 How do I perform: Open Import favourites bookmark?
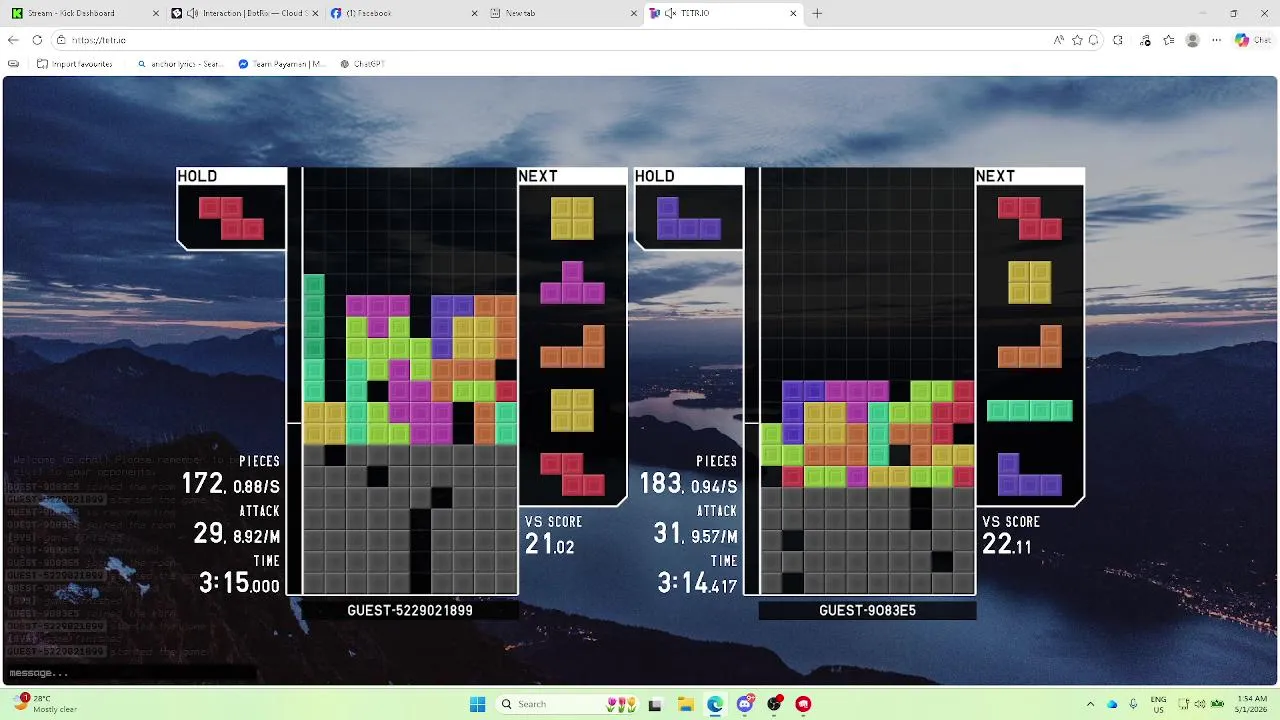(x=75, y=63)
